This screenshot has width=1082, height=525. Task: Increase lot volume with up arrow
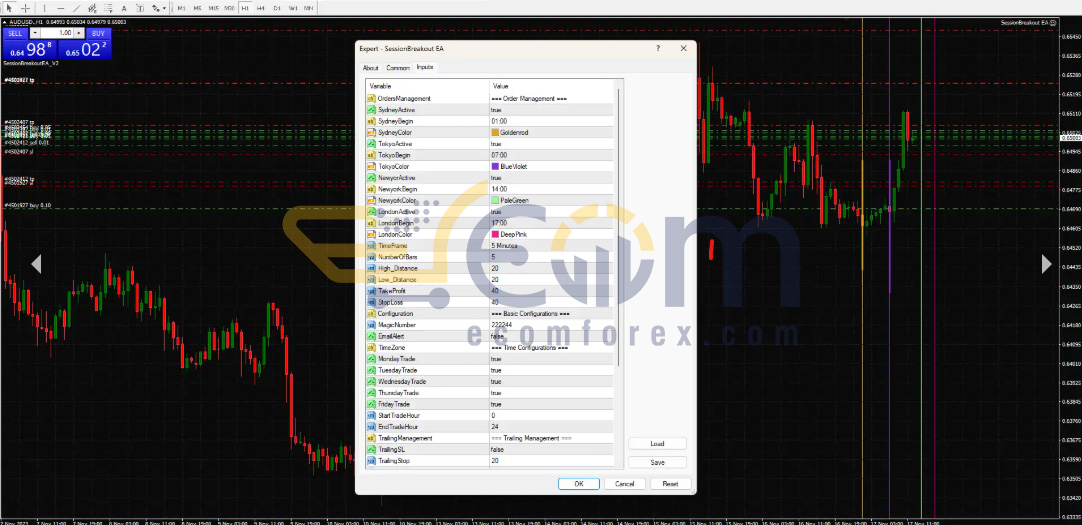click(x=79, y=32)
